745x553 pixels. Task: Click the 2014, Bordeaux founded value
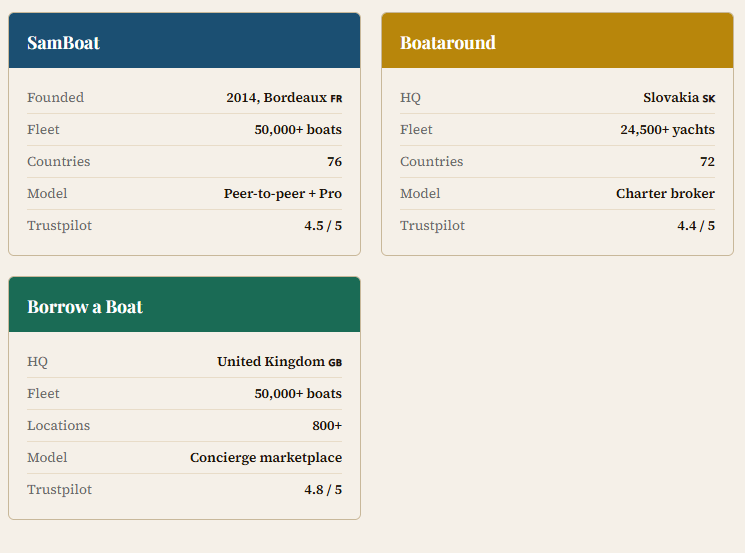[276, 98]
